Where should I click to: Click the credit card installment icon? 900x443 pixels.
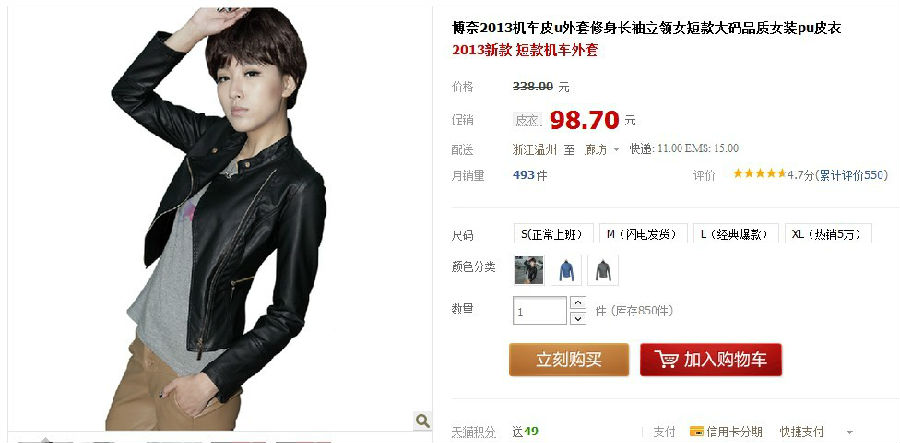[696, 432]
